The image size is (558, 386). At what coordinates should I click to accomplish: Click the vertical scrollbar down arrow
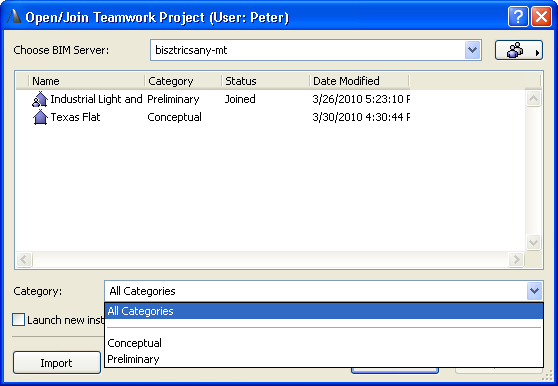point(533,243)
